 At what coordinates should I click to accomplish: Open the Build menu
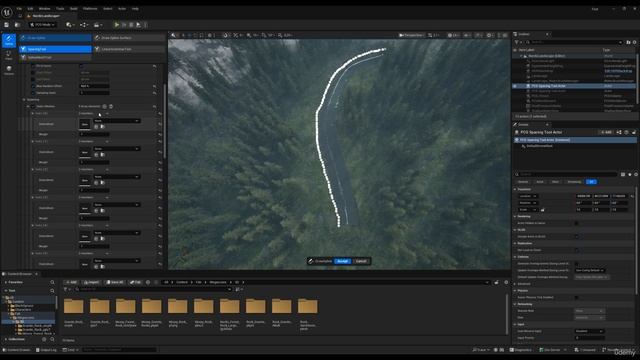pyautogui.click(x=73, y=9)
